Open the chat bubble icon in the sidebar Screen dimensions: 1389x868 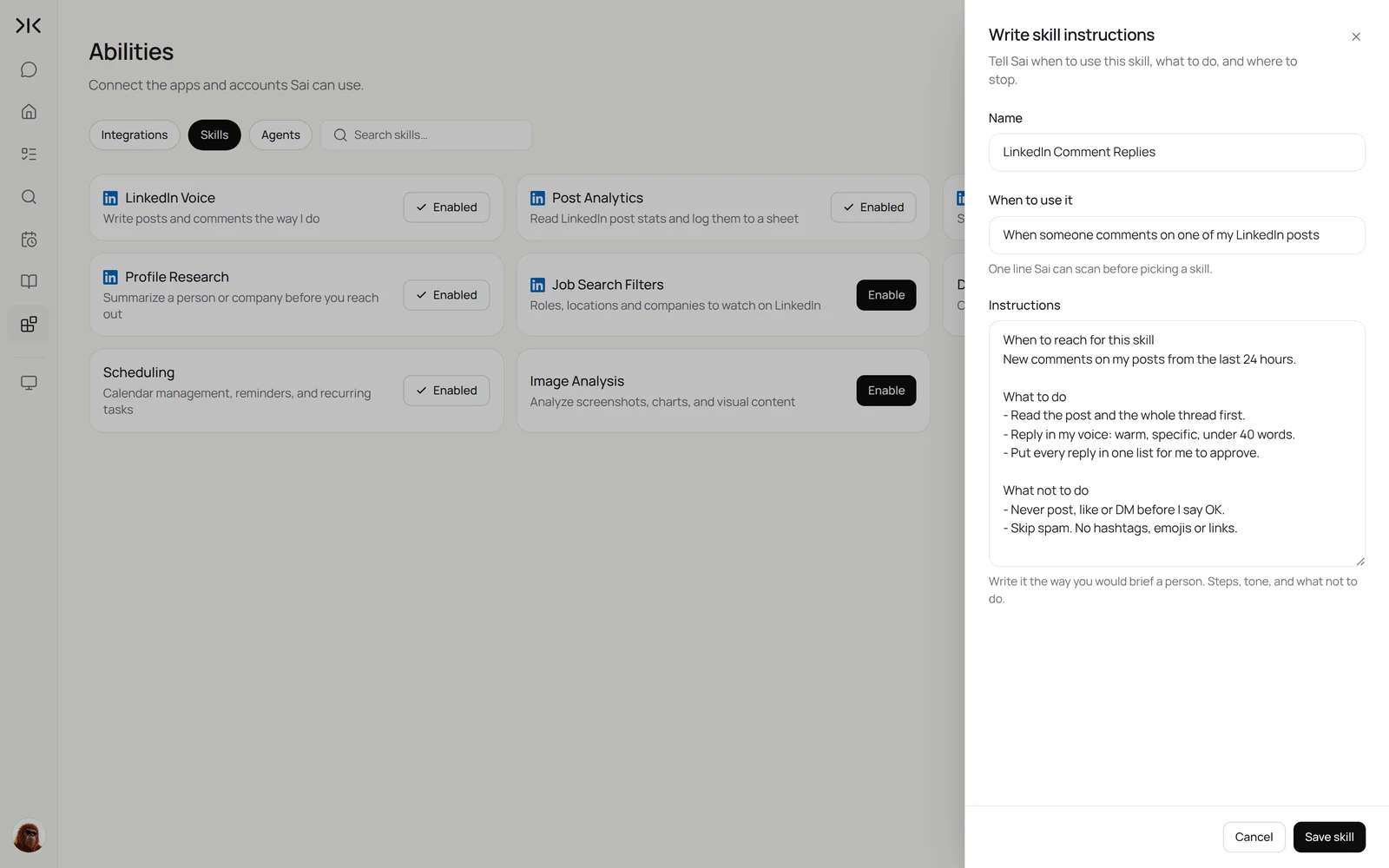point(29,69)
